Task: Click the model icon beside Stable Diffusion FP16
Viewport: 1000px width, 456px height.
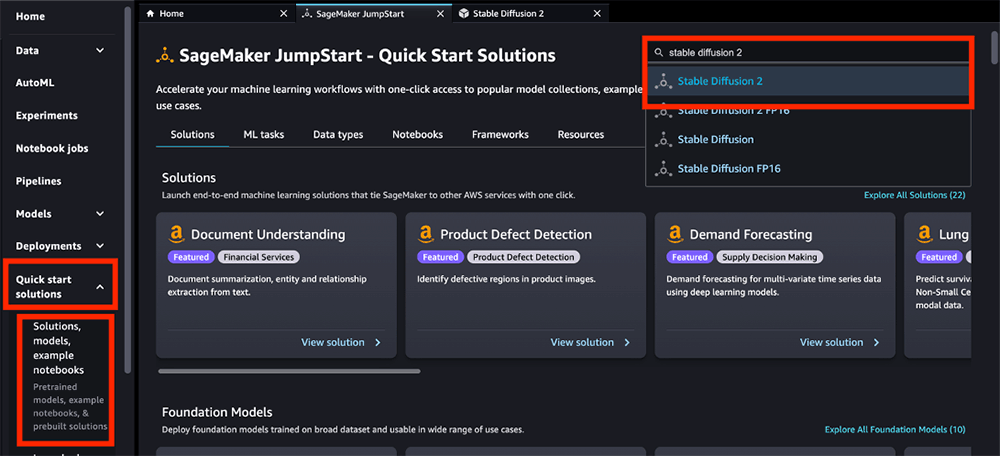Action: 664,169
